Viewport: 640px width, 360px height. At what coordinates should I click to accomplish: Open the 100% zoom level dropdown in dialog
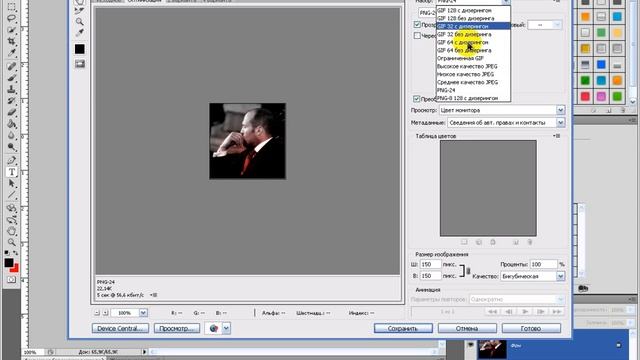click(143, 313)
